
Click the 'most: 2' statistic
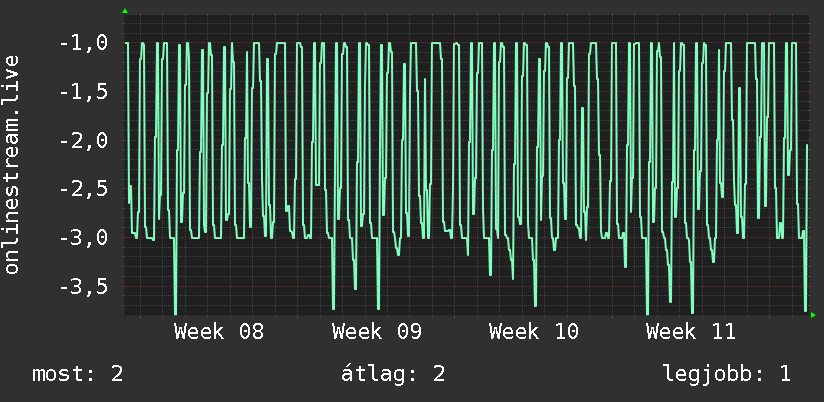[x=78, y=374]
